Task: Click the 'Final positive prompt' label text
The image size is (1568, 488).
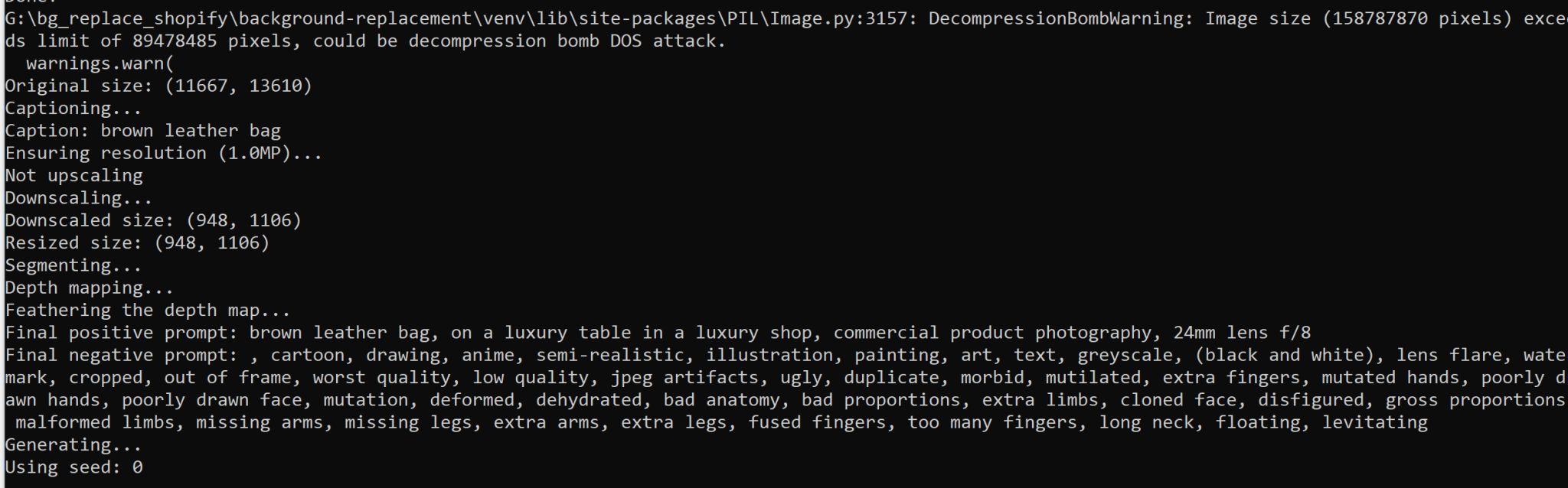Action: 121,333
